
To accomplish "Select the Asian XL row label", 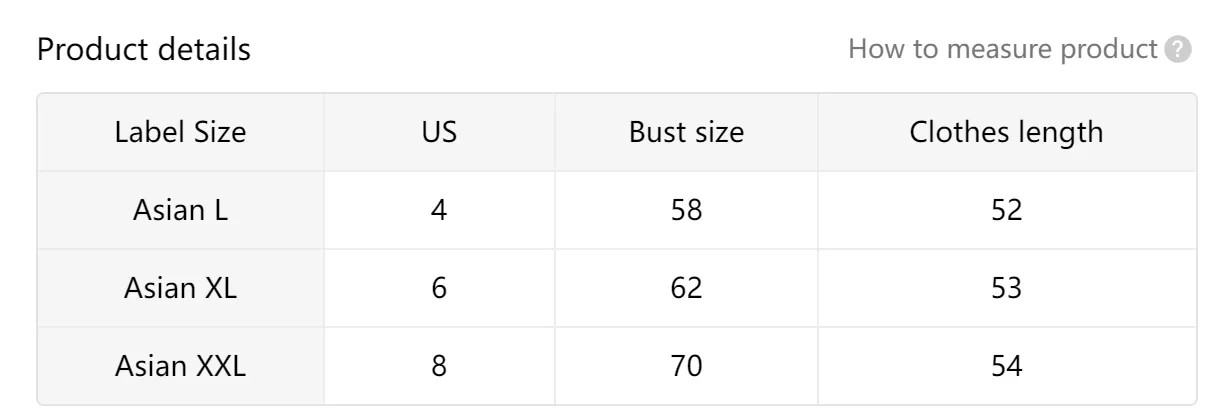I will click(x=181, y=288).
